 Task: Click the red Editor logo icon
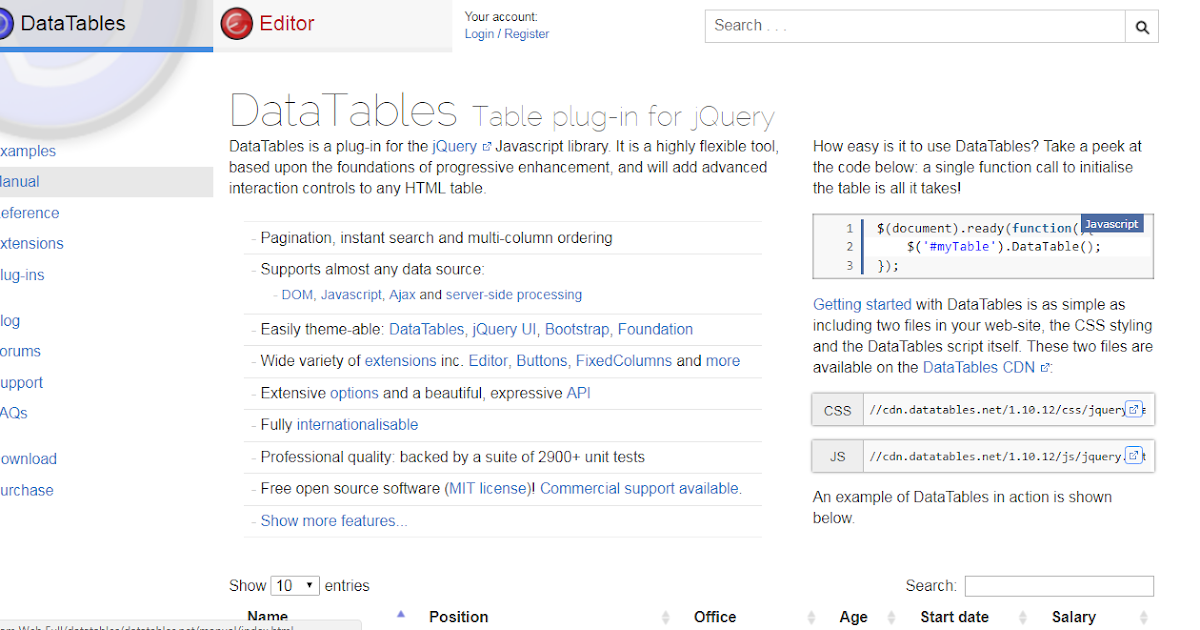237,24
